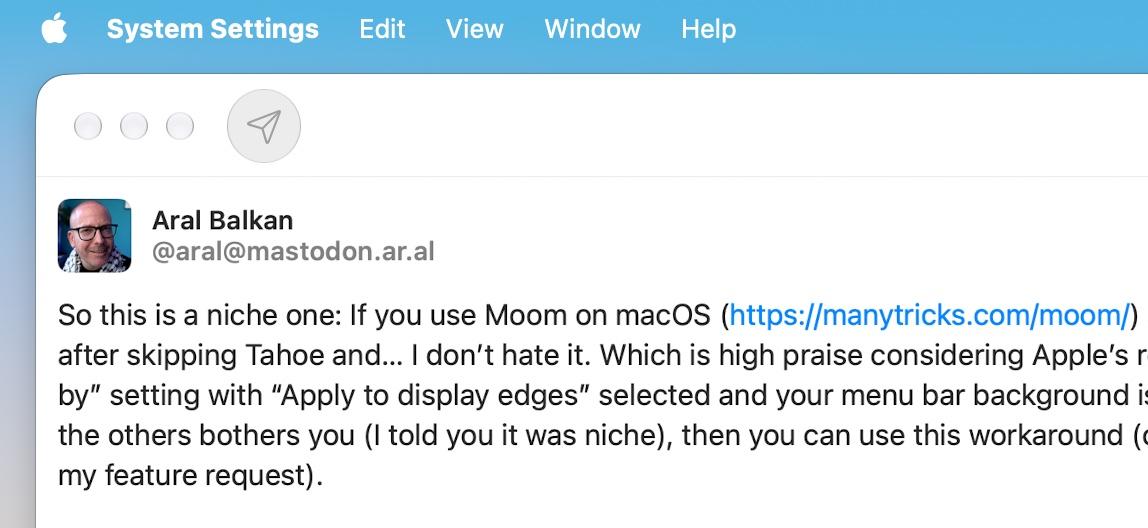Open the Apple menu

[x=54, y=29]
